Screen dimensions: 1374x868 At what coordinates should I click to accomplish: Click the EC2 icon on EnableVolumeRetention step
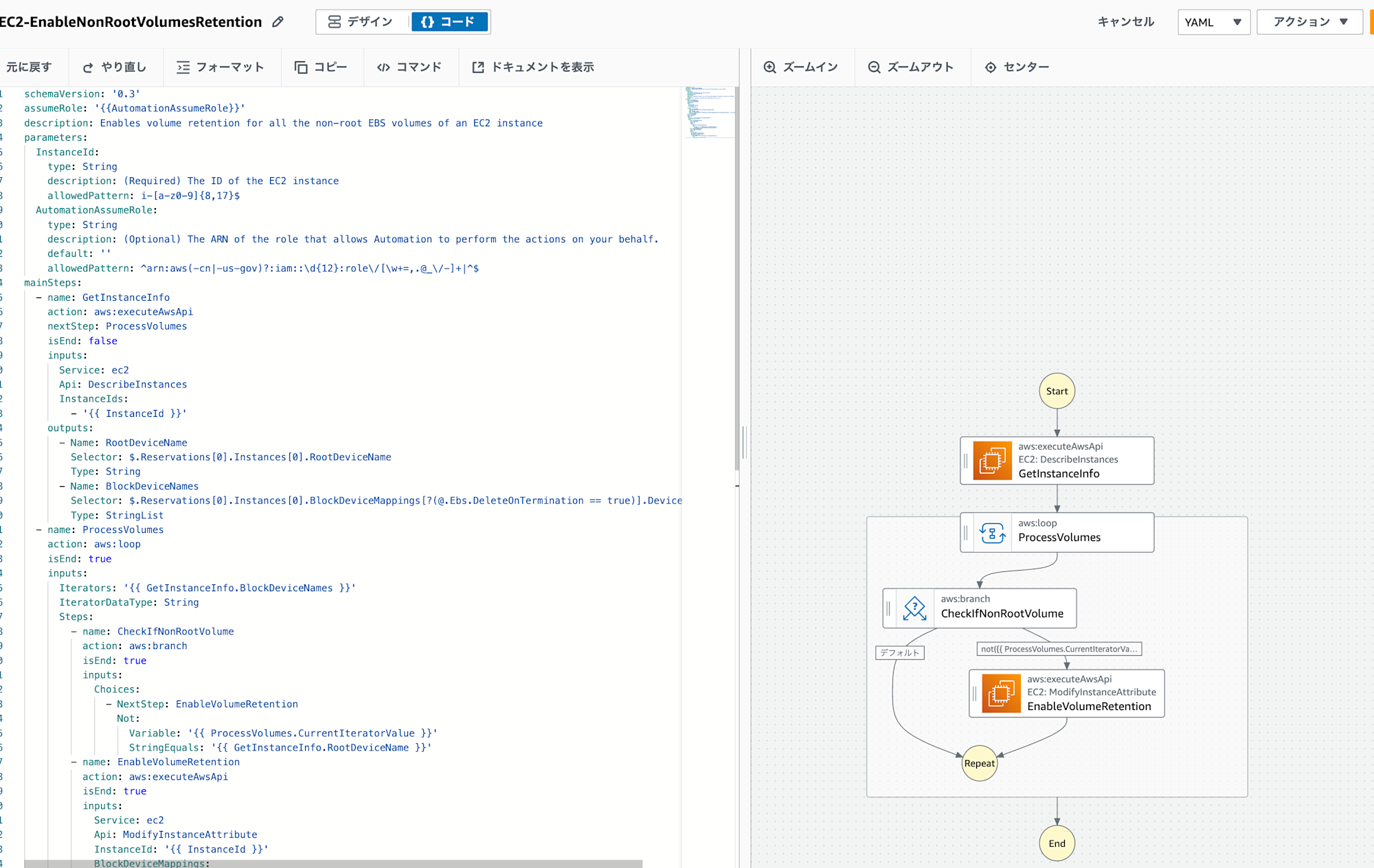(1001, 693)
